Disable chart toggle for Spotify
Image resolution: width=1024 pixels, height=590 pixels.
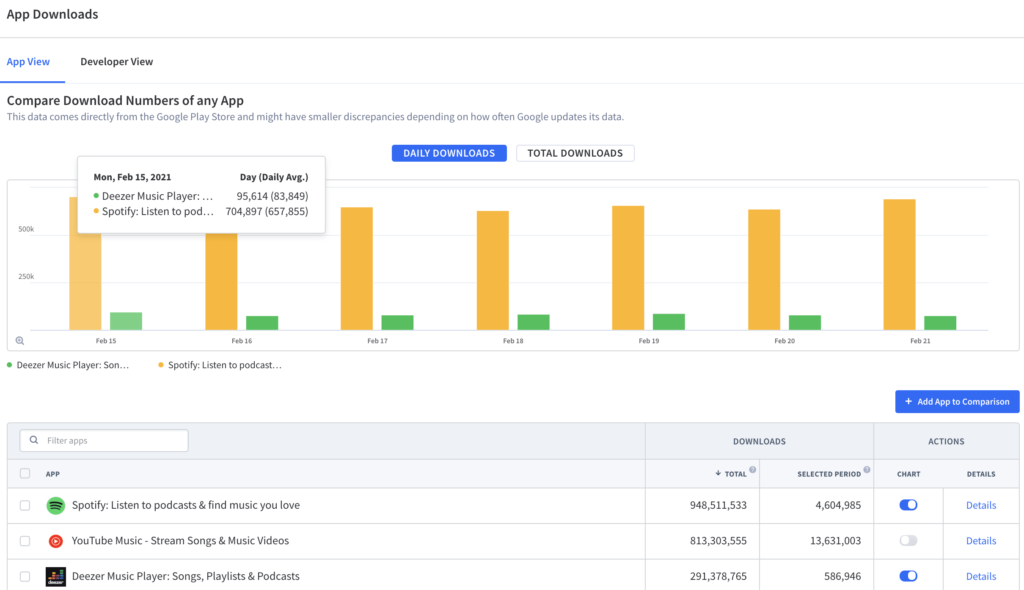point(908,505)
